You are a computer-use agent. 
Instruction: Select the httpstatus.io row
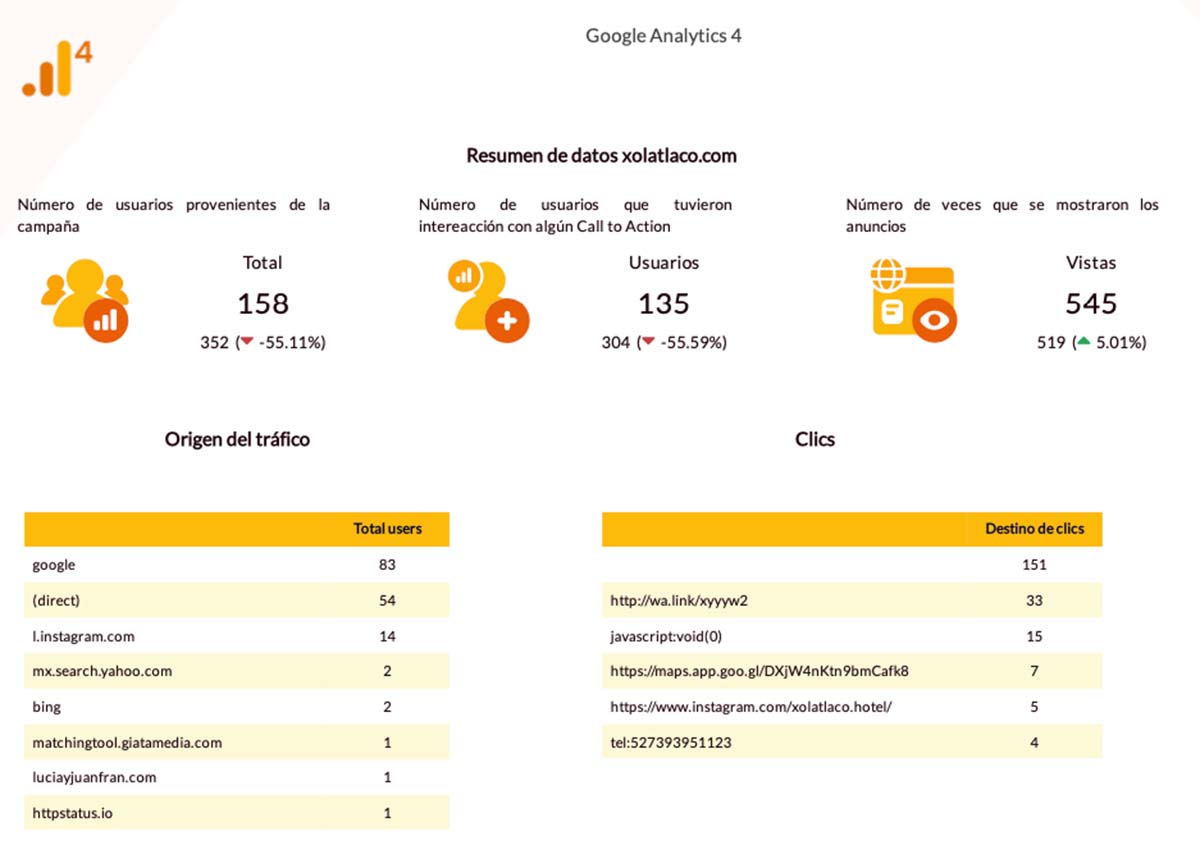(237, 813)
